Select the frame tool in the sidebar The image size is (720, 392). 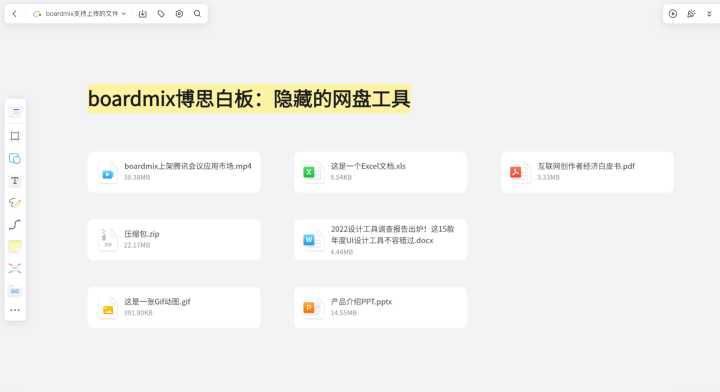tap(15, 136)
